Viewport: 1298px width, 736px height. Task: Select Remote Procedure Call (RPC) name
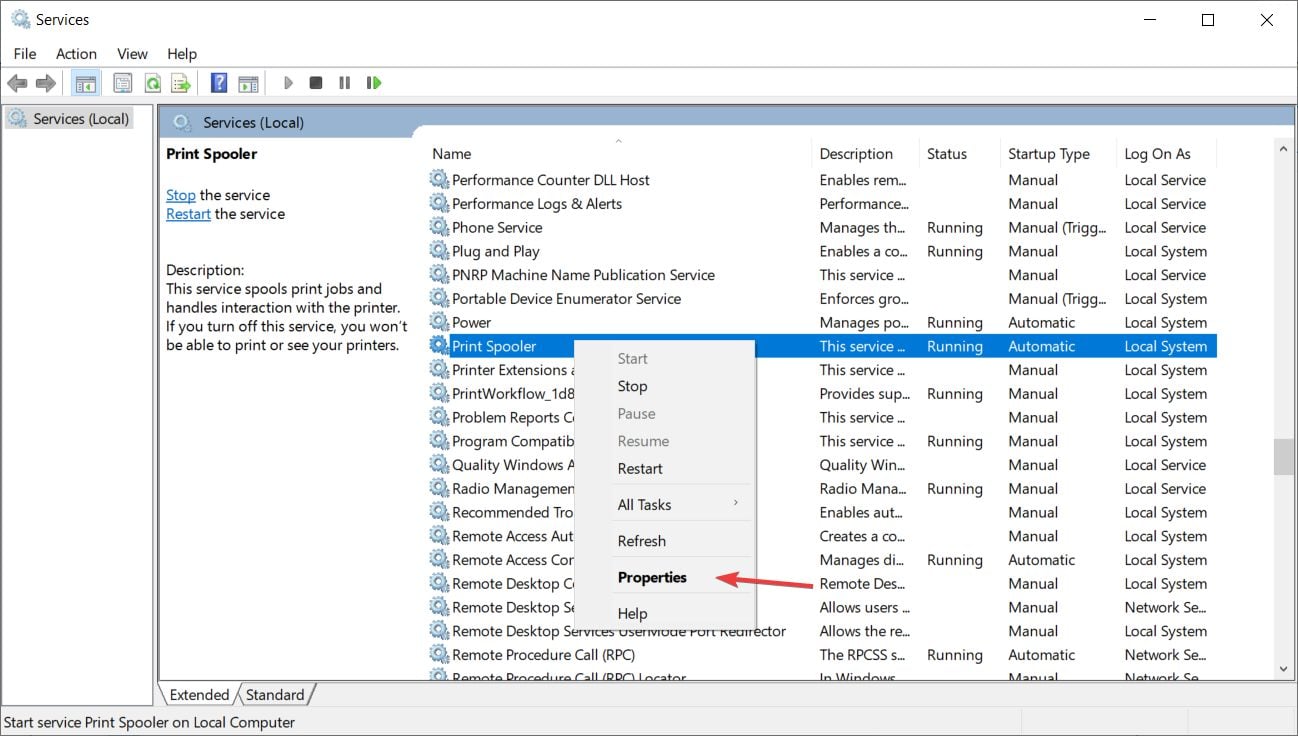pos(543,655)
